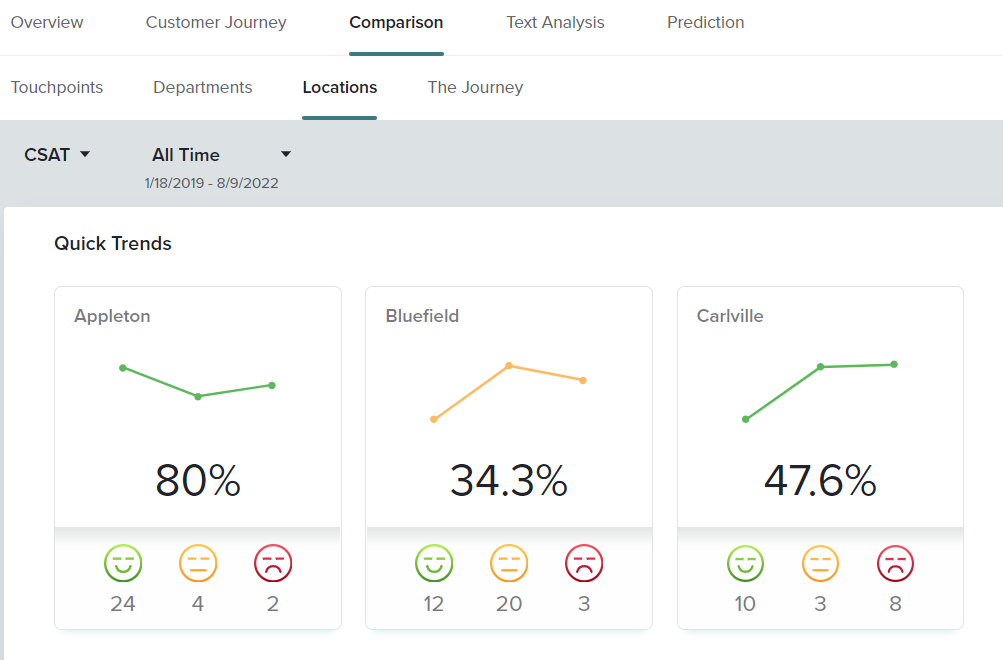Select Bluefield's orange neutral face icon
This screenshot has height=660, width=1003.
(509, 564)
